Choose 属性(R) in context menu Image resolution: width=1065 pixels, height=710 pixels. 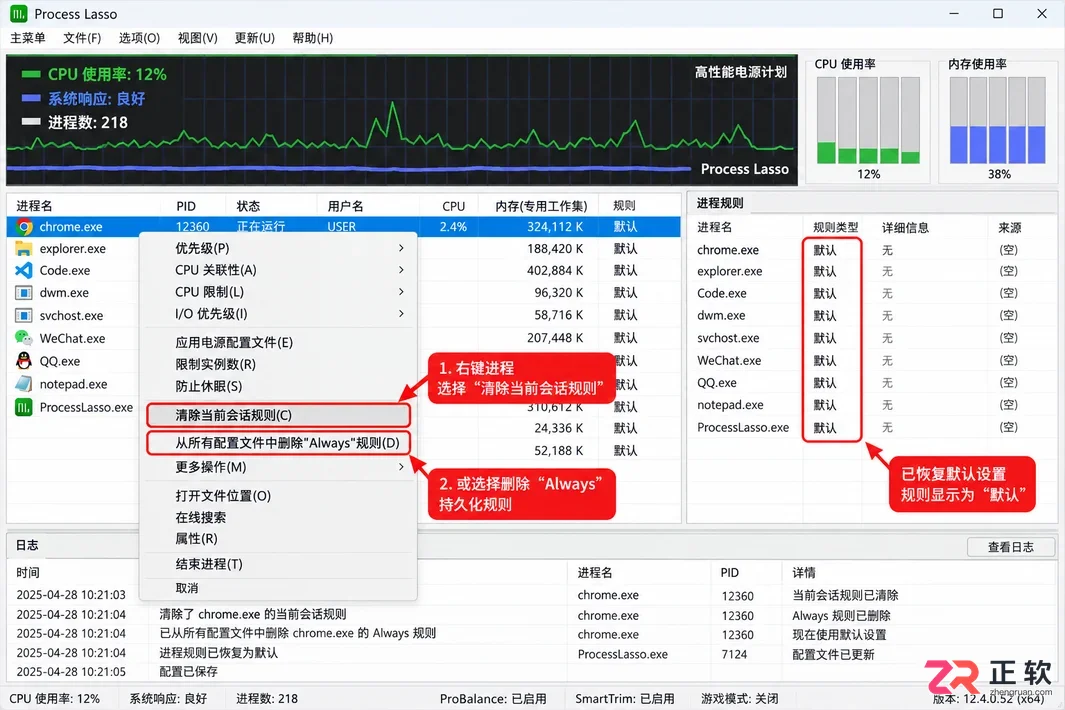[x=278, y=539]
